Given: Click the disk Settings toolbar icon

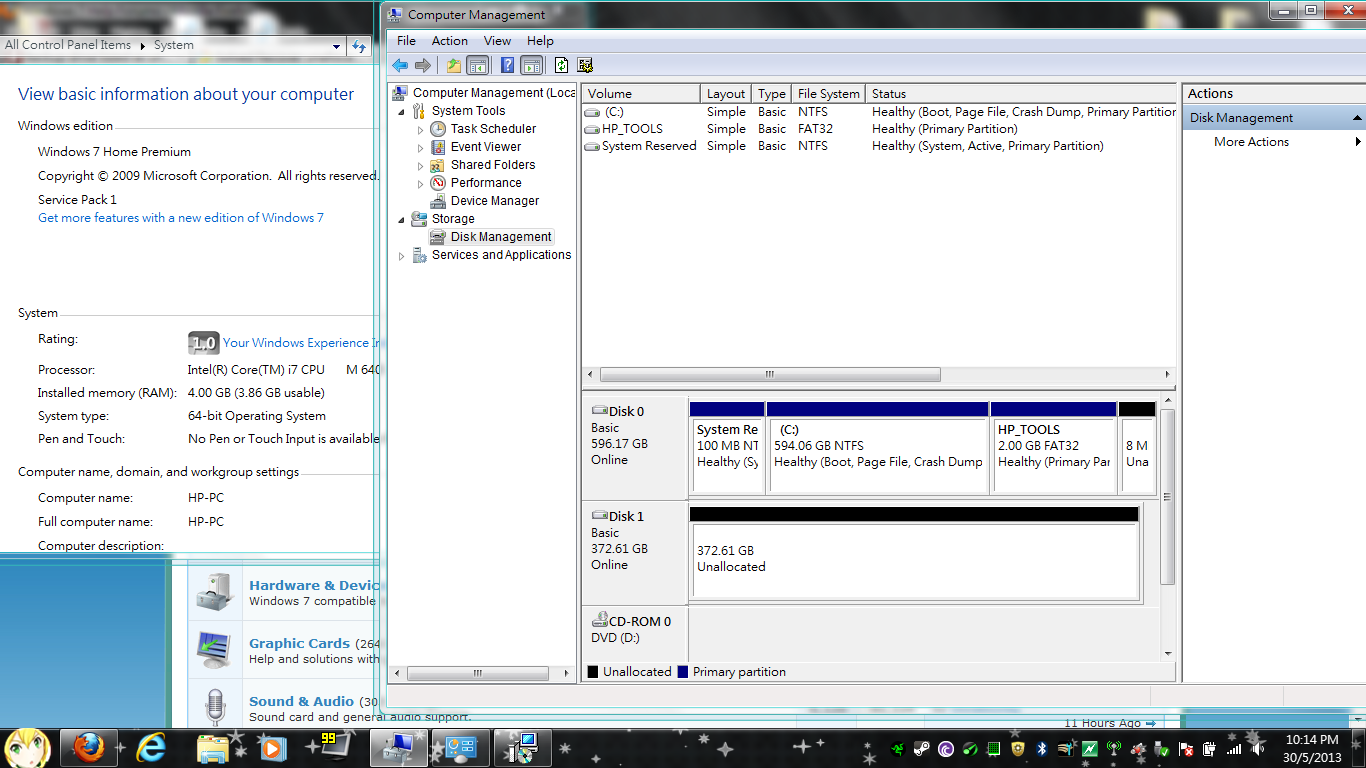Looking at the screenshot, I should tap(585, 65).
